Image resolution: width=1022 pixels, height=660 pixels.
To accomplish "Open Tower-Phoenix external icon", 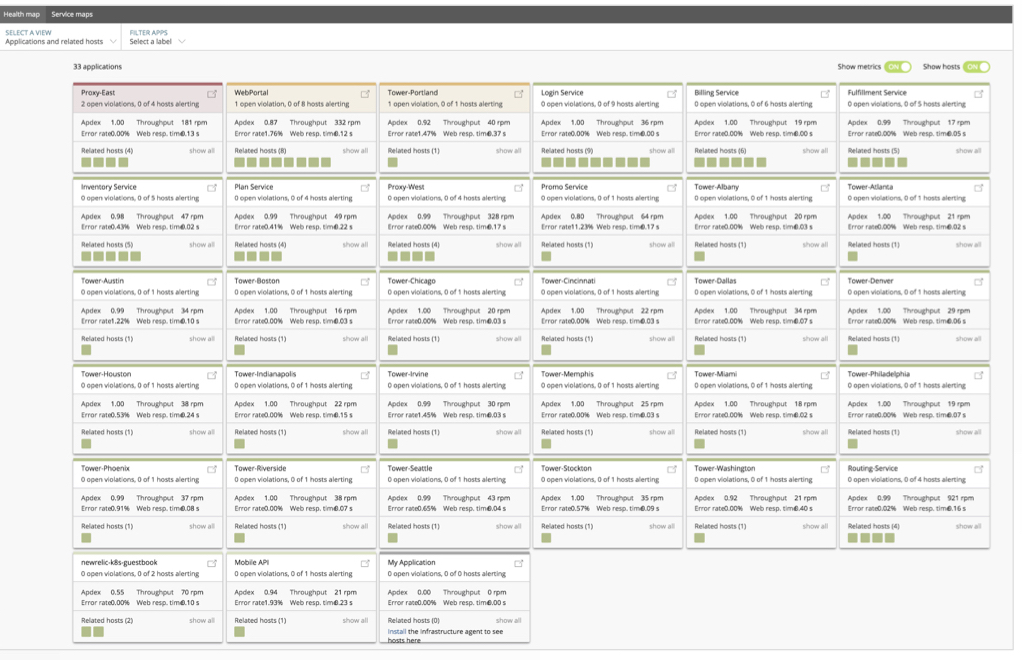I will pyautogui.click(x=212, y=469).
